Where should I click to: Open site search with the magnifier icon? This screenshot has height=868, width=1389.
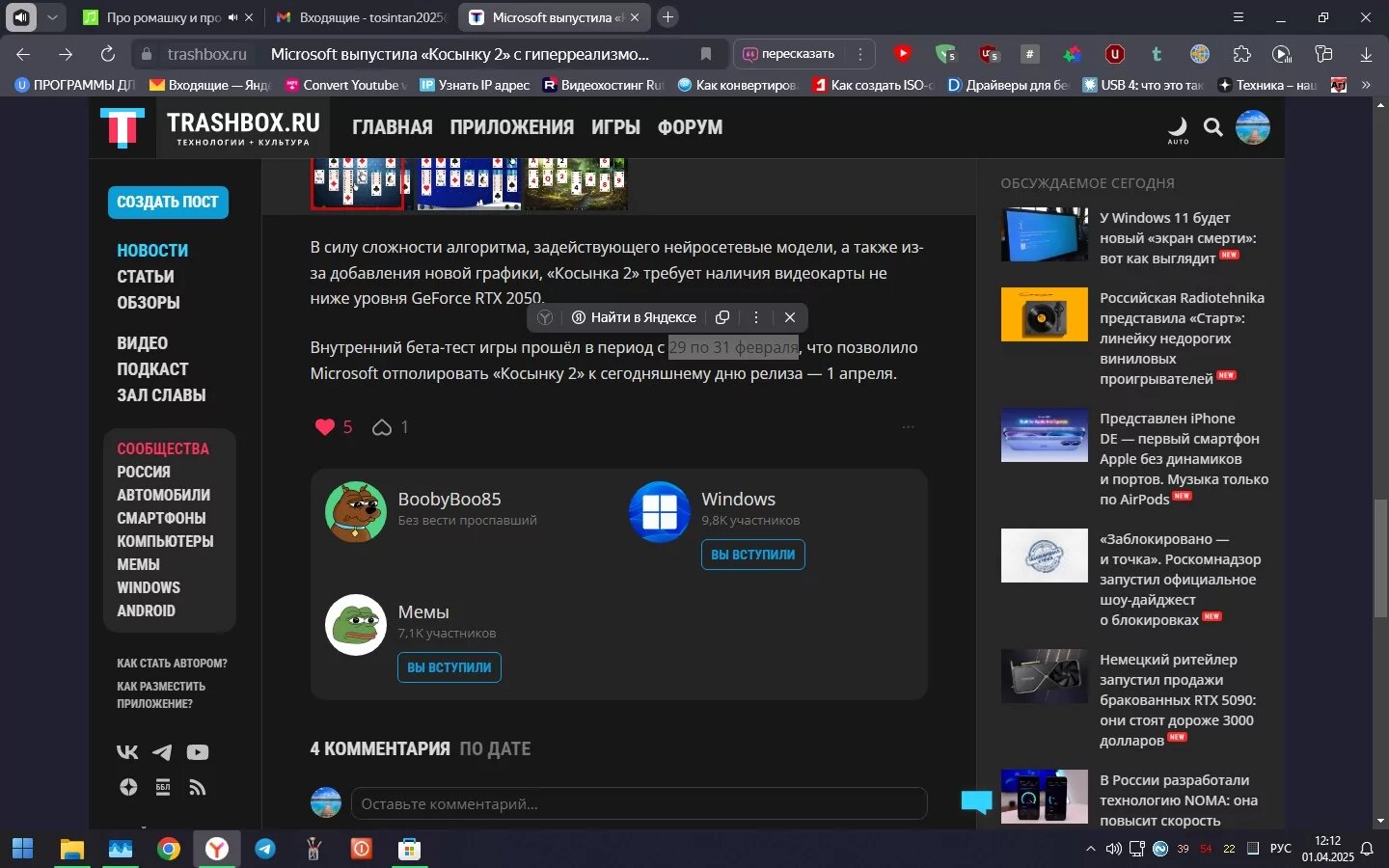pyautogui.click(x=1213, y=127)
